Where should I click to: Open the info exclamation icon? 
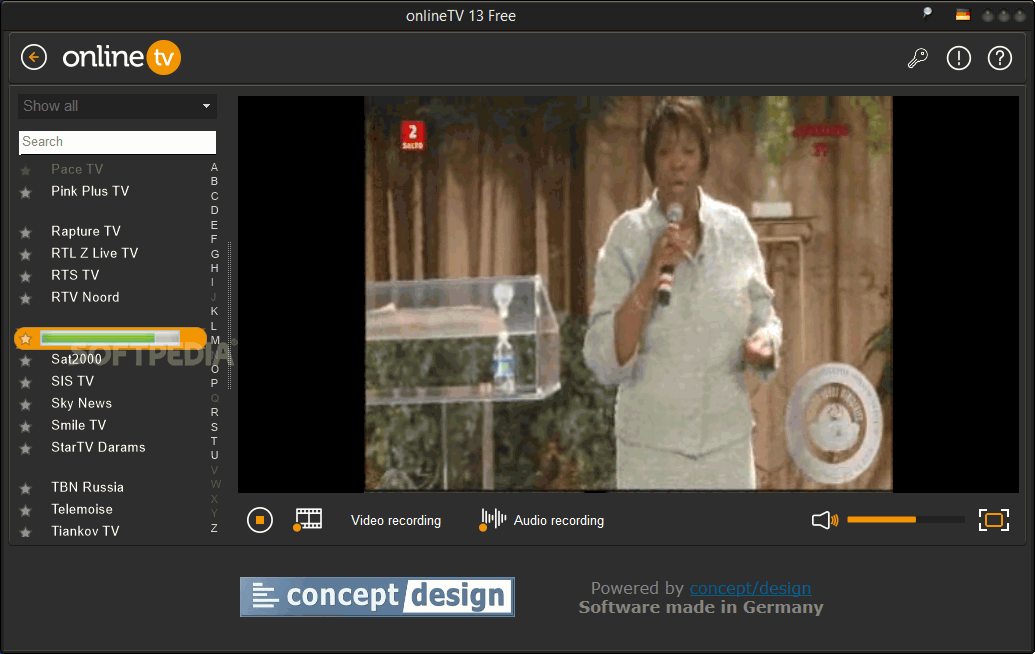click(x=958, y=58)
